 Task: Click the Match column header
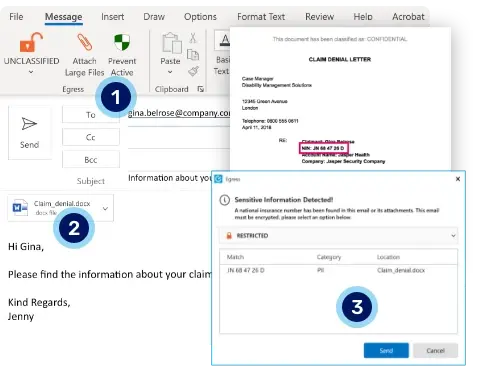pyautogui.click(x=235, y=257)
